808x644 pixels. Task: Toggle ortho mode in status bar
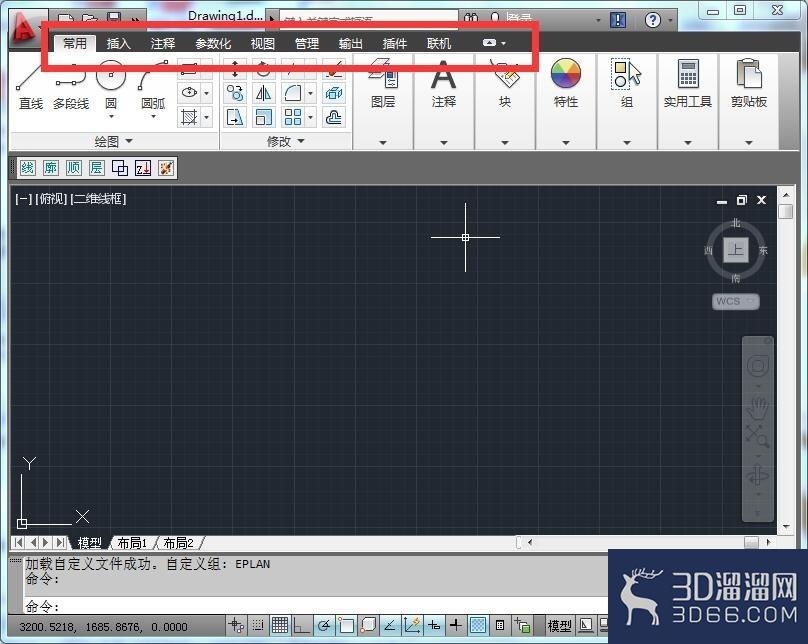(x=301, y=625)
